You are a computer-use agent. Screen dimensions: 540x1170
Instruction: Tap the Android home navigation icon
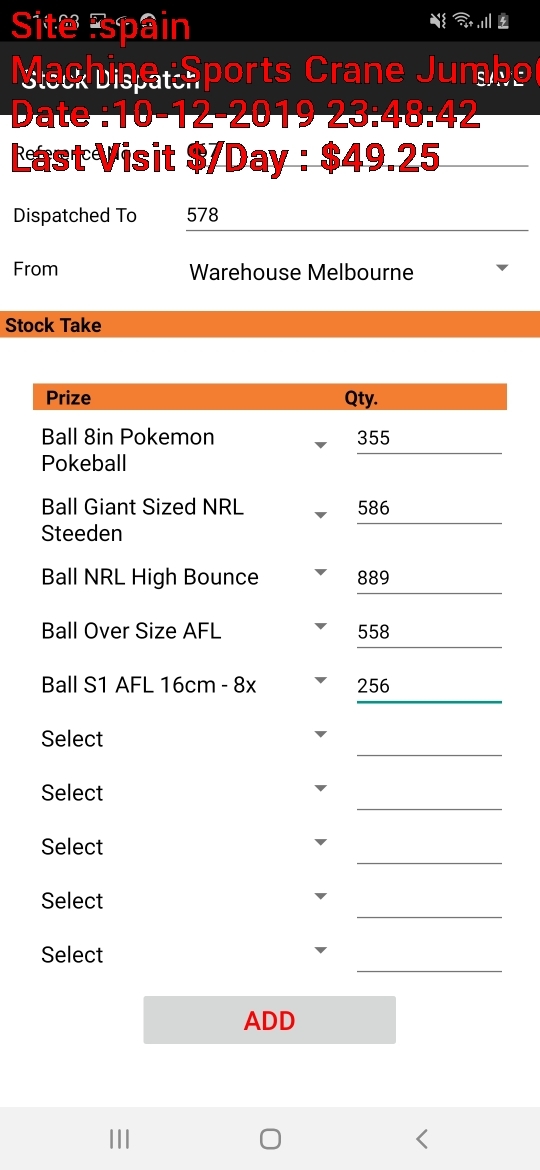270,1139
